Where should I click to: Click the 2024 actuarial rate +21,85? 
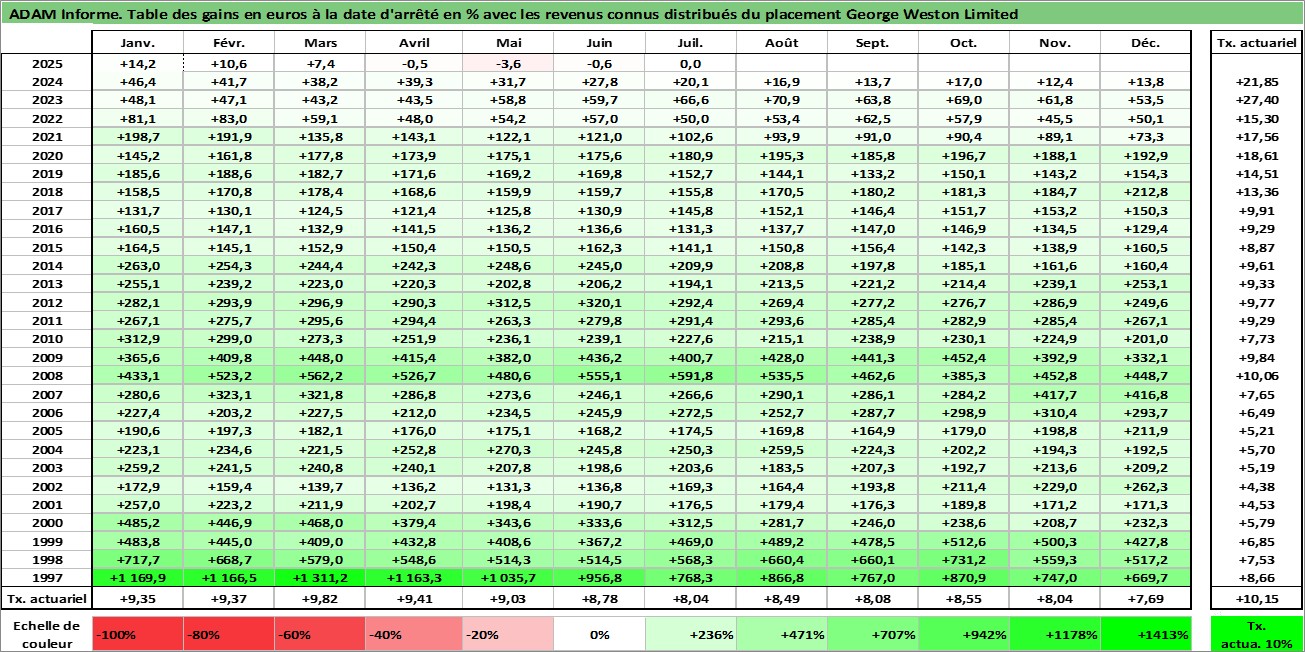[x=1256, y=82]
